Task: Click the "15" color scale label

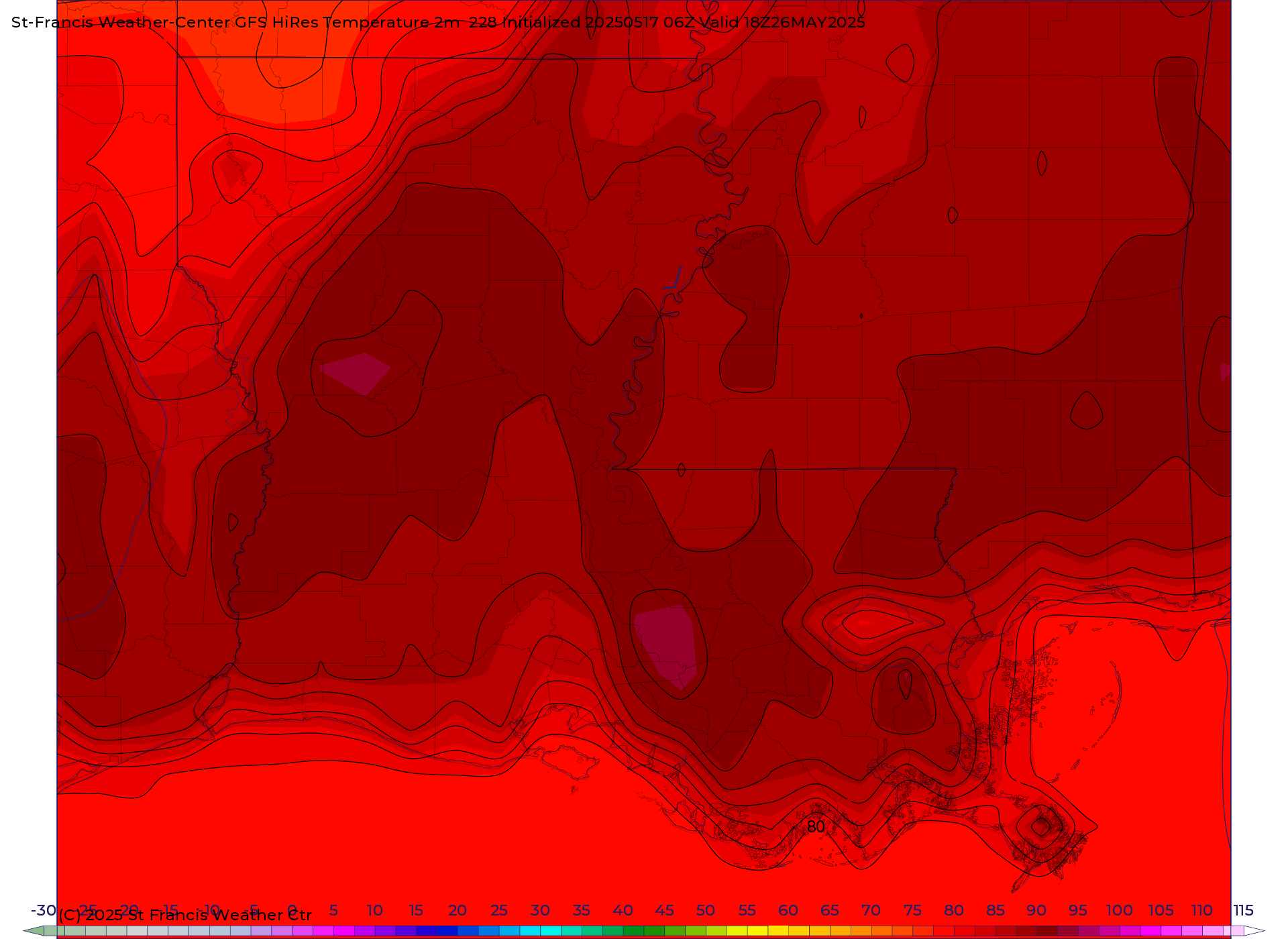Action: pos(416,910)
